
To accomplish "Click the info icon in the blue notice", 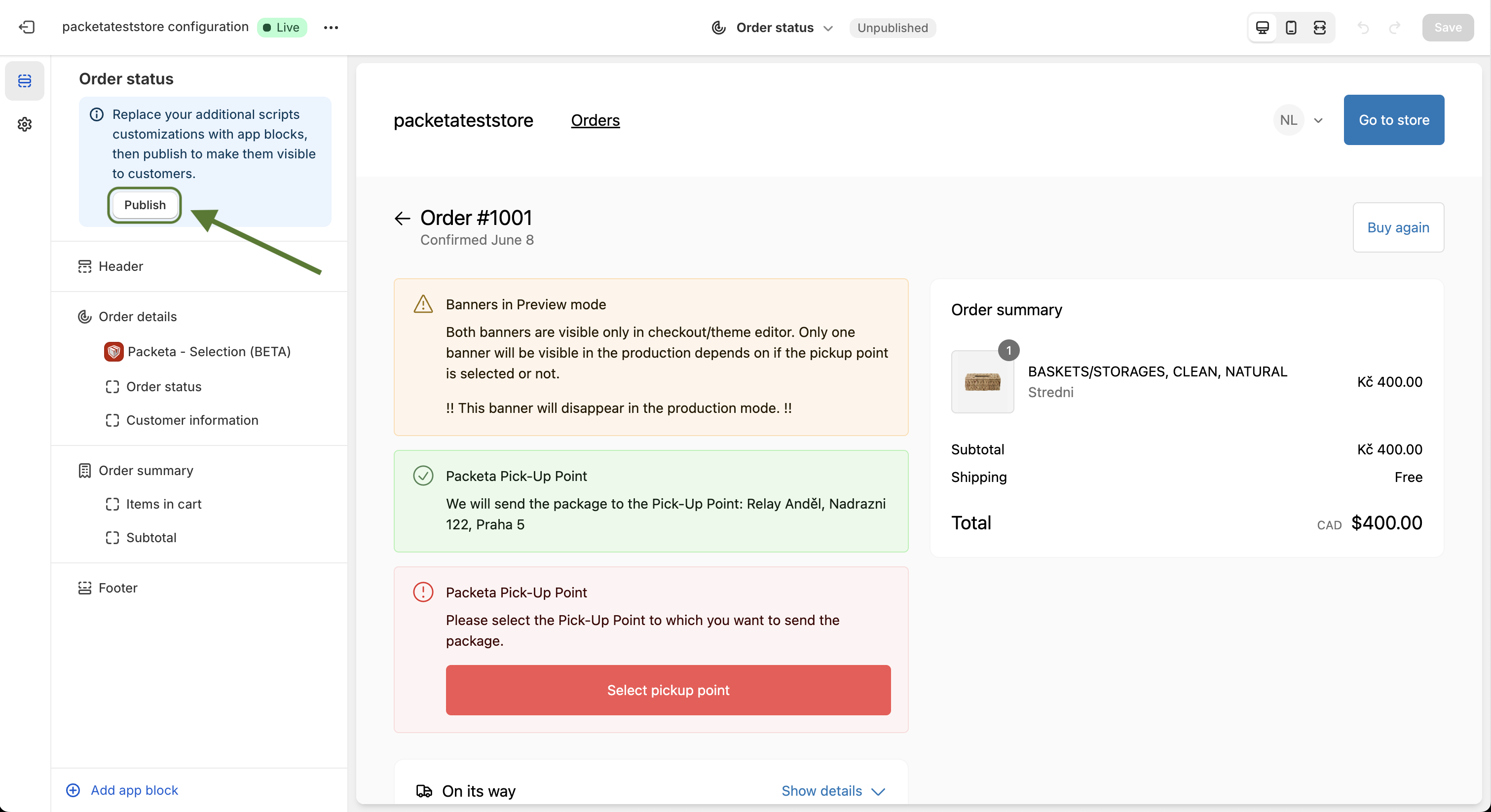I will (x=97, y=114).
